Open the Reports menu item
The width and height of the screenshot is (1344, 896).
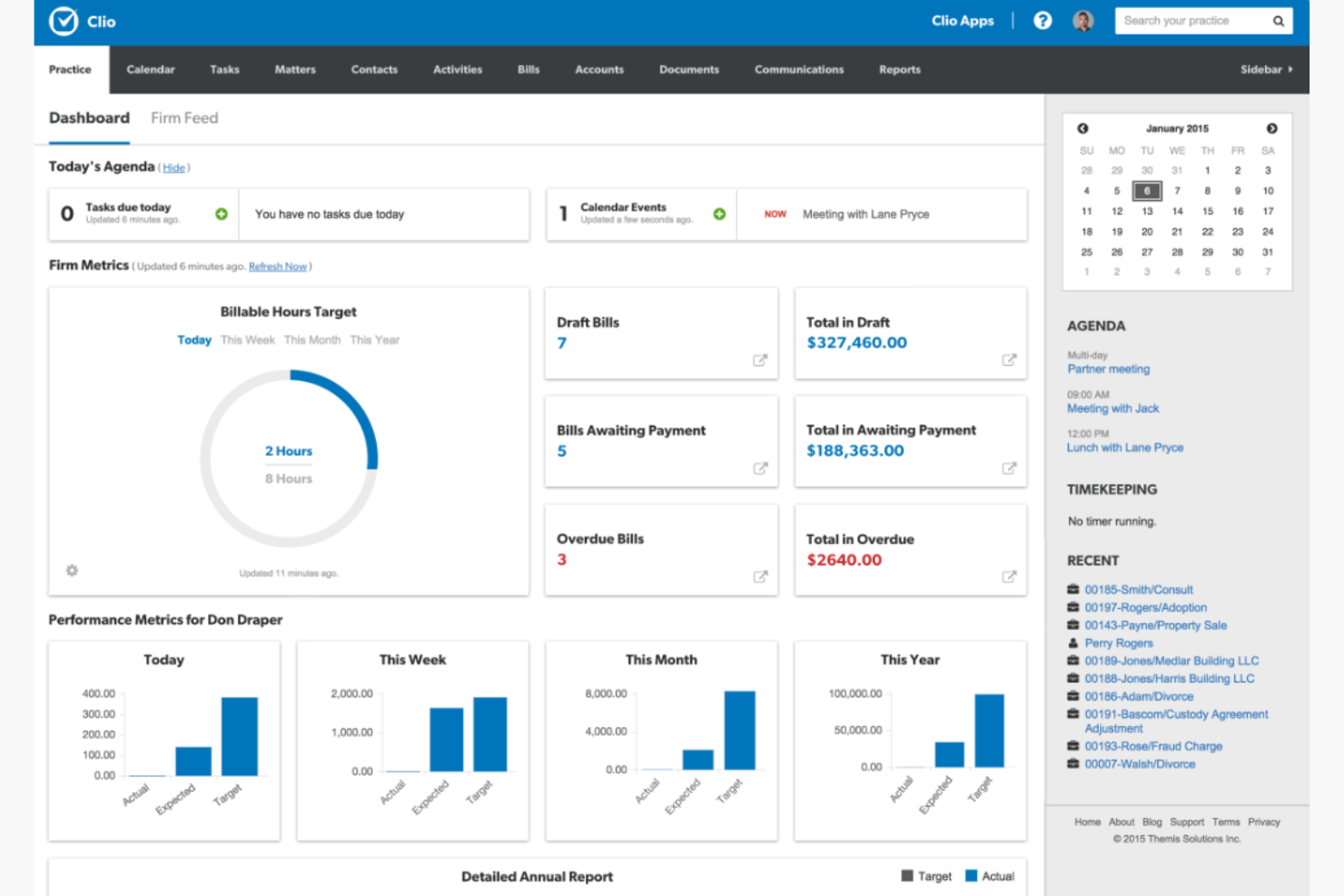(900, 69)
